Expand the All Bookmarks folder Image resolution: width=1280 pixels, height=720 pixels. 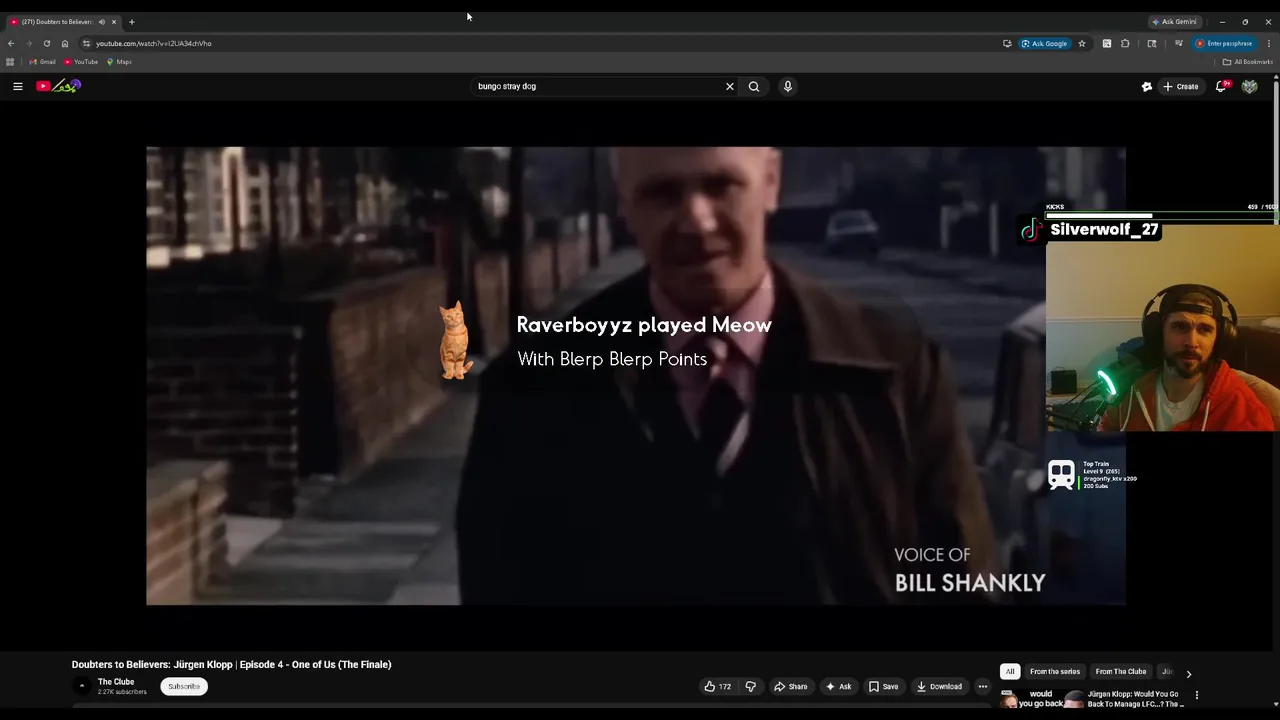1247,62
